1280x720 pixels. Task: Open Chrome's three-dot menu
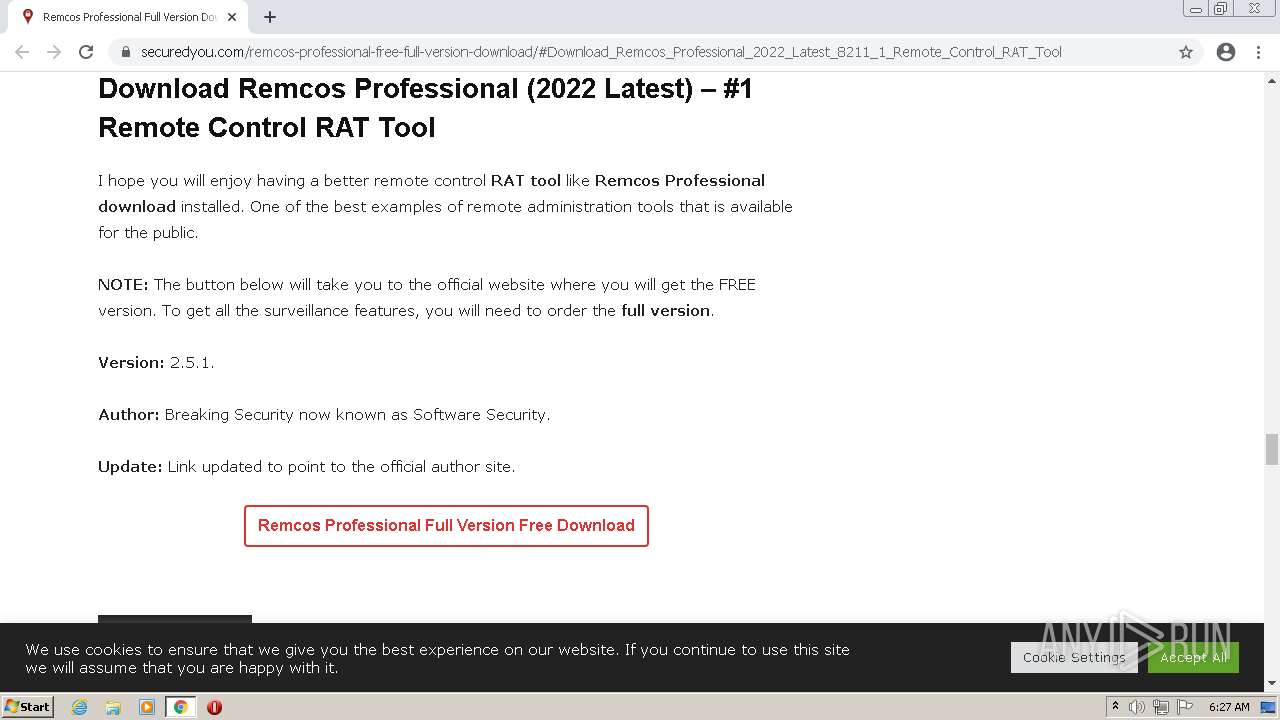point(1258,52)
